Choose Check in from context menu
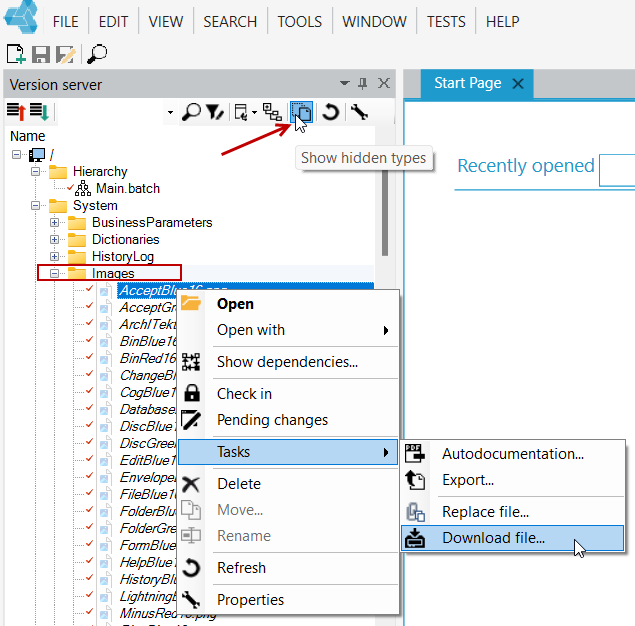Image resolution: width=635 pixels, height=626 pixels. pyautogui.click(x=288, y=394)
